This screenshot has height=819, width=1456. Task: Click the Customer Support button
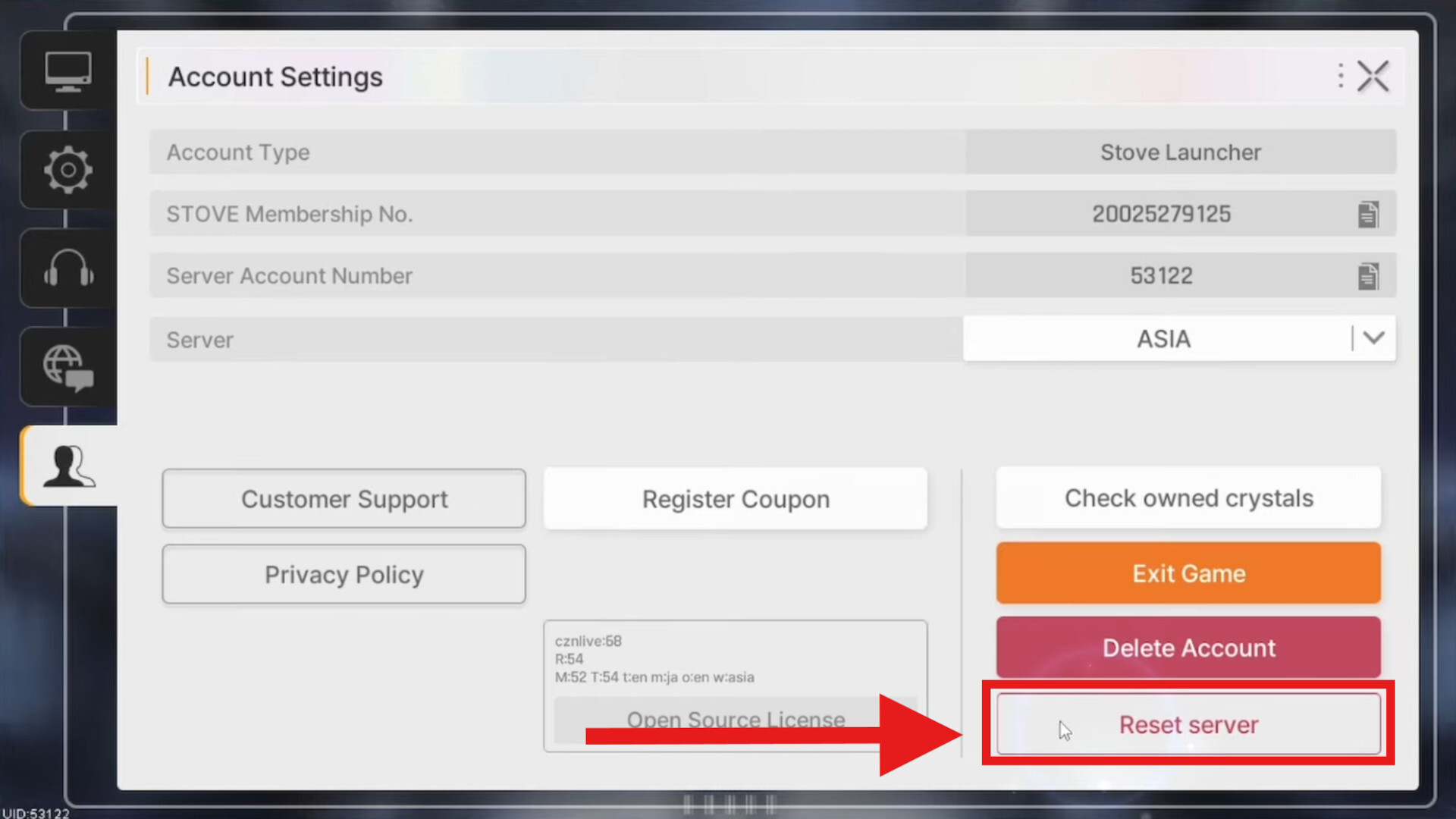pos(344,499)
